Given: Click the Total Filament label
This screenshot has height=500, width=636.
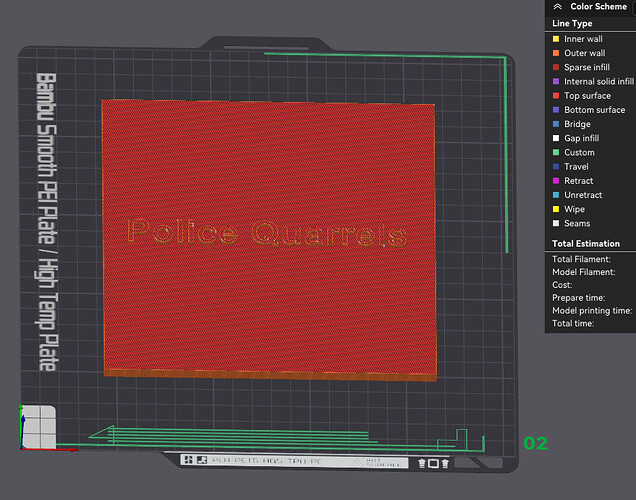Looking at the screenshot, I should [581, 259].
